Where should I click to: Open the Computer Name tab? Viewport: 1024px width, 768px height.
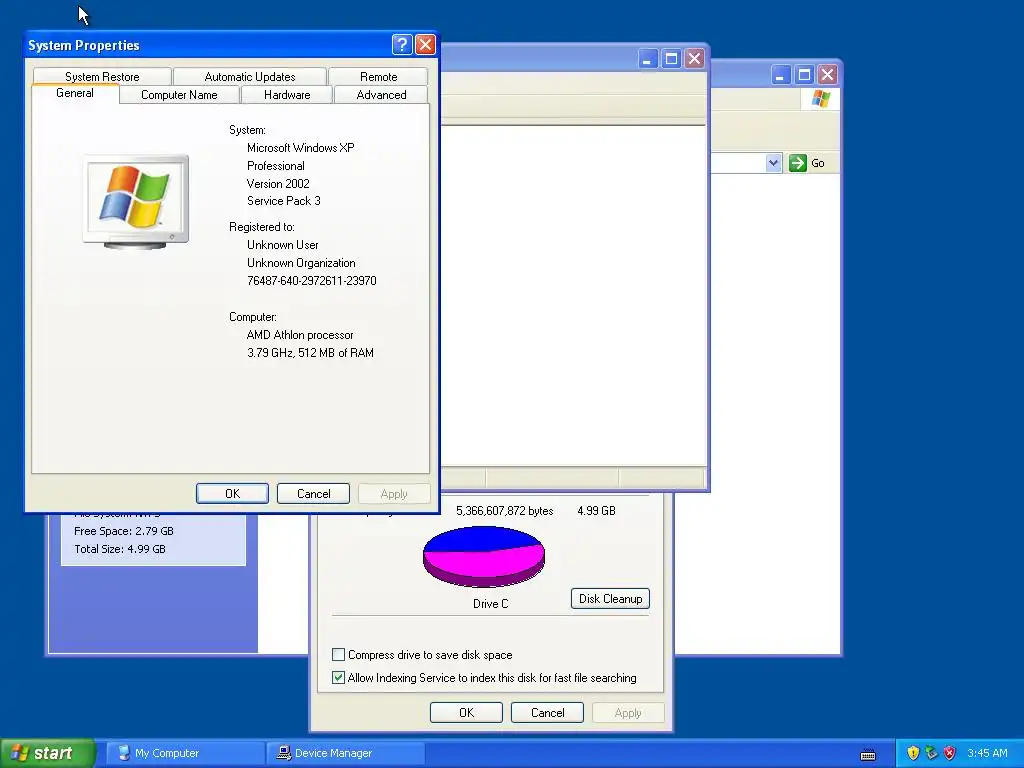(179, 95)
